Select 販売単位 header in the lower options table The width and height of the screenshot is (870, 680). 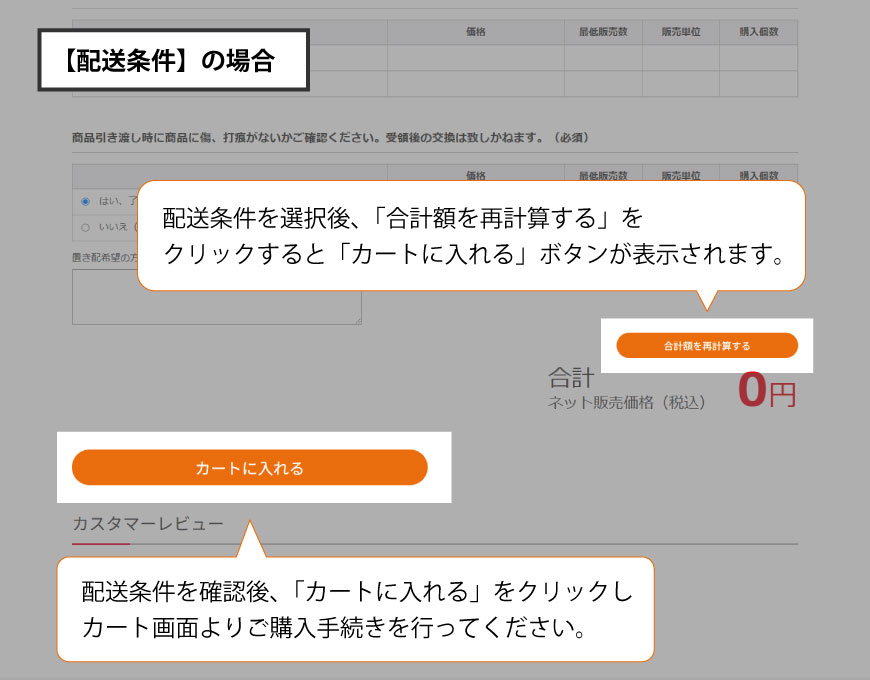(680, 175)
